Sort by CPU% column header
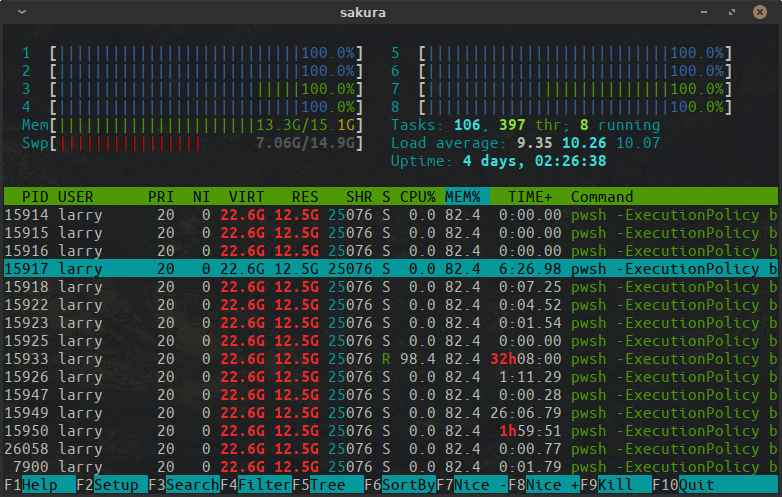 [417, 196]
